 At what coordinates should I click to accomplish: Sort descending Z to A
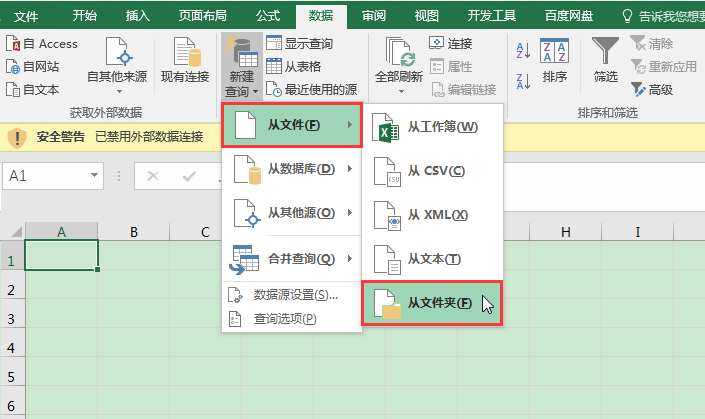coord(523,81)
